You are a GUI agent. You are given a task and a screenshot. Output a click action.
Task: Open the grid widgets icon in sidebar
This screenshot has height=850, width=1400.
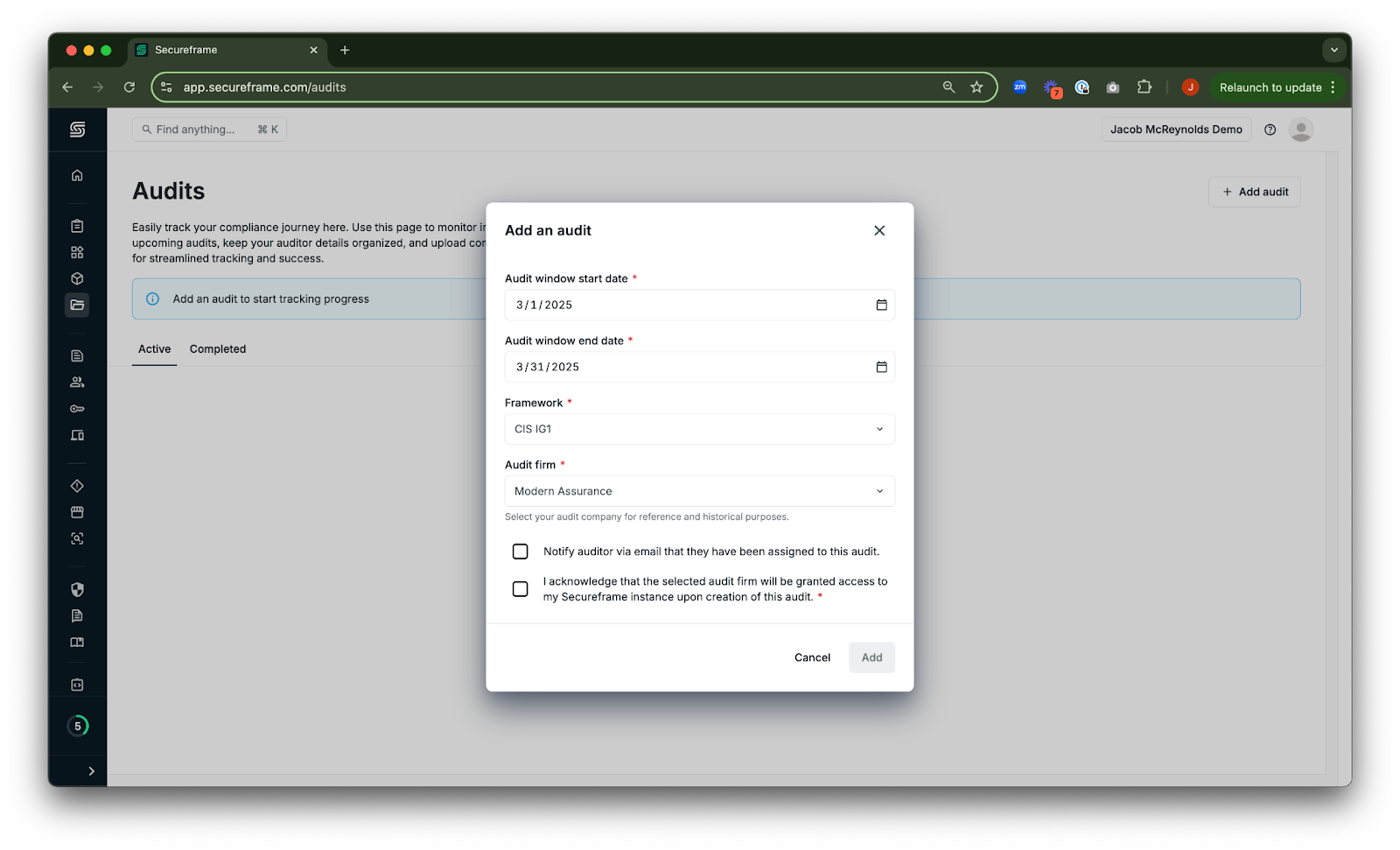[x=77, y=252]
